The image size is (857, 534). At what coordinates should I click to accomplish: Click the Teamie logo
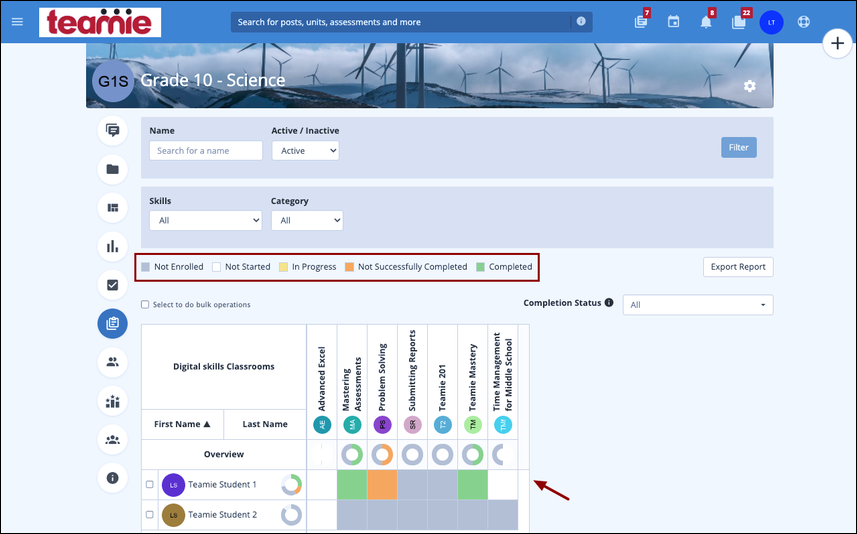coord(100,22)
